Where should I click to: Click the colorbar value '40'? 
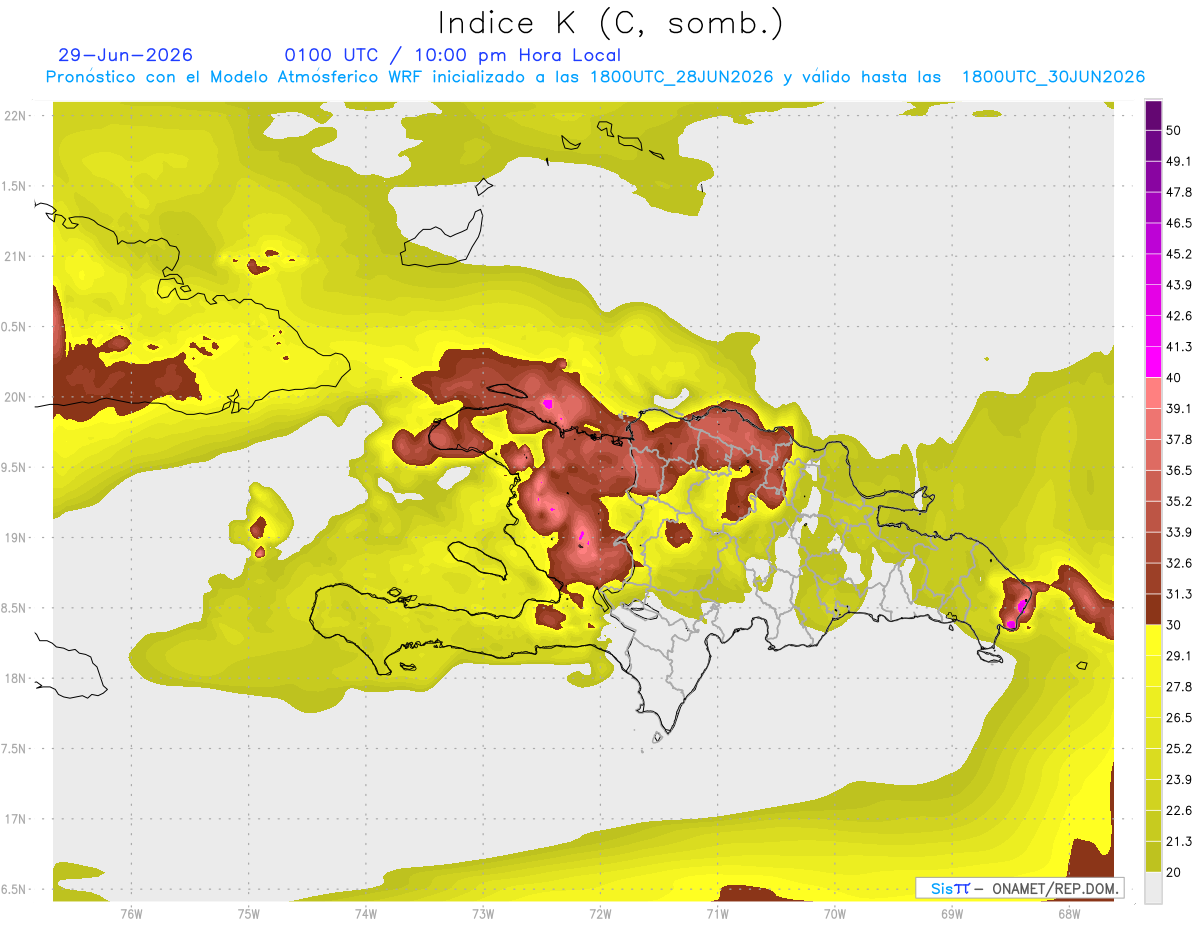point(1176,378)
